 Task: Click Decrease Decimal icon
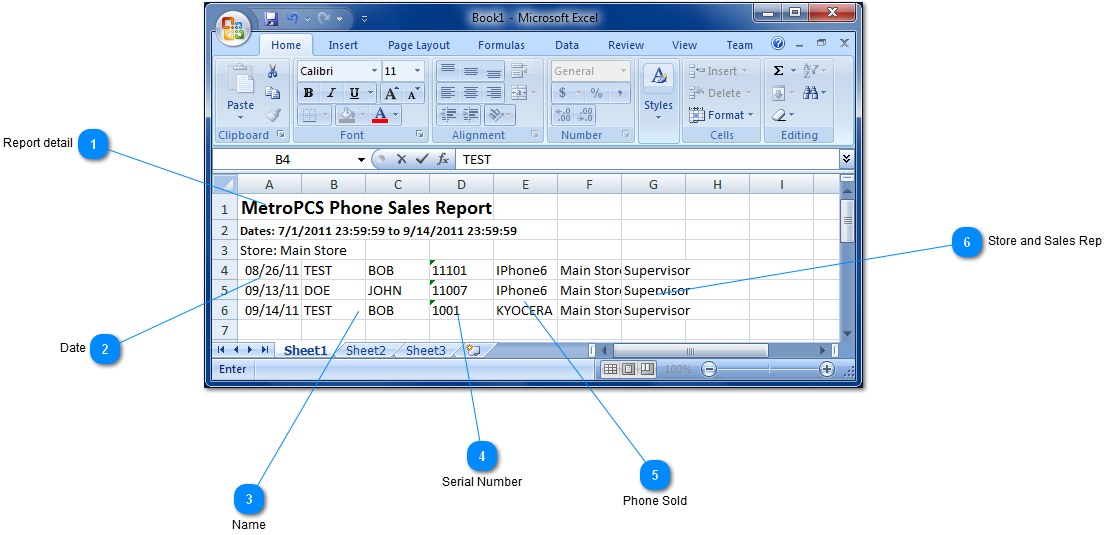586,114
